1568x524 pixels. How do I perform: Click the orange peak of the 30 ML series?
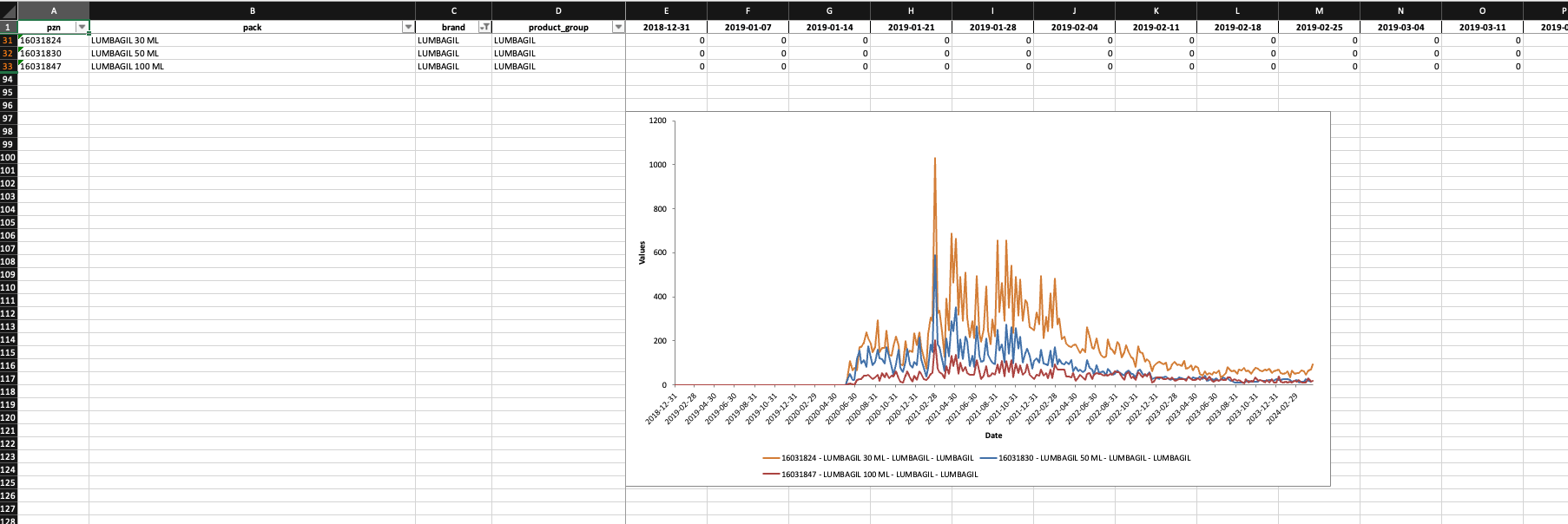[935, 158]
